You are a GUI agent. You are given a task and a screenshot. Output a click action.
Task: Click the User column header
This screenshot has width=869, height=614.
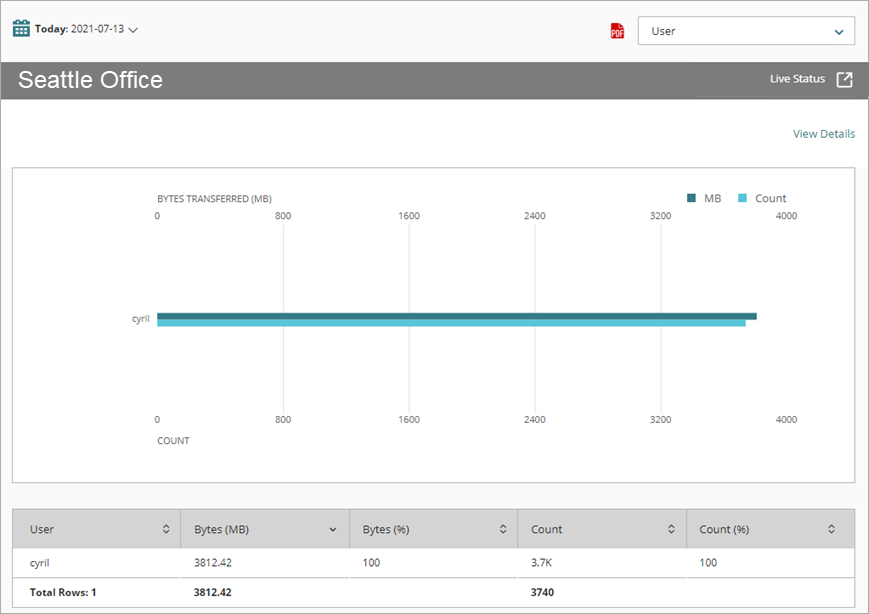click(x=42, y=529)
